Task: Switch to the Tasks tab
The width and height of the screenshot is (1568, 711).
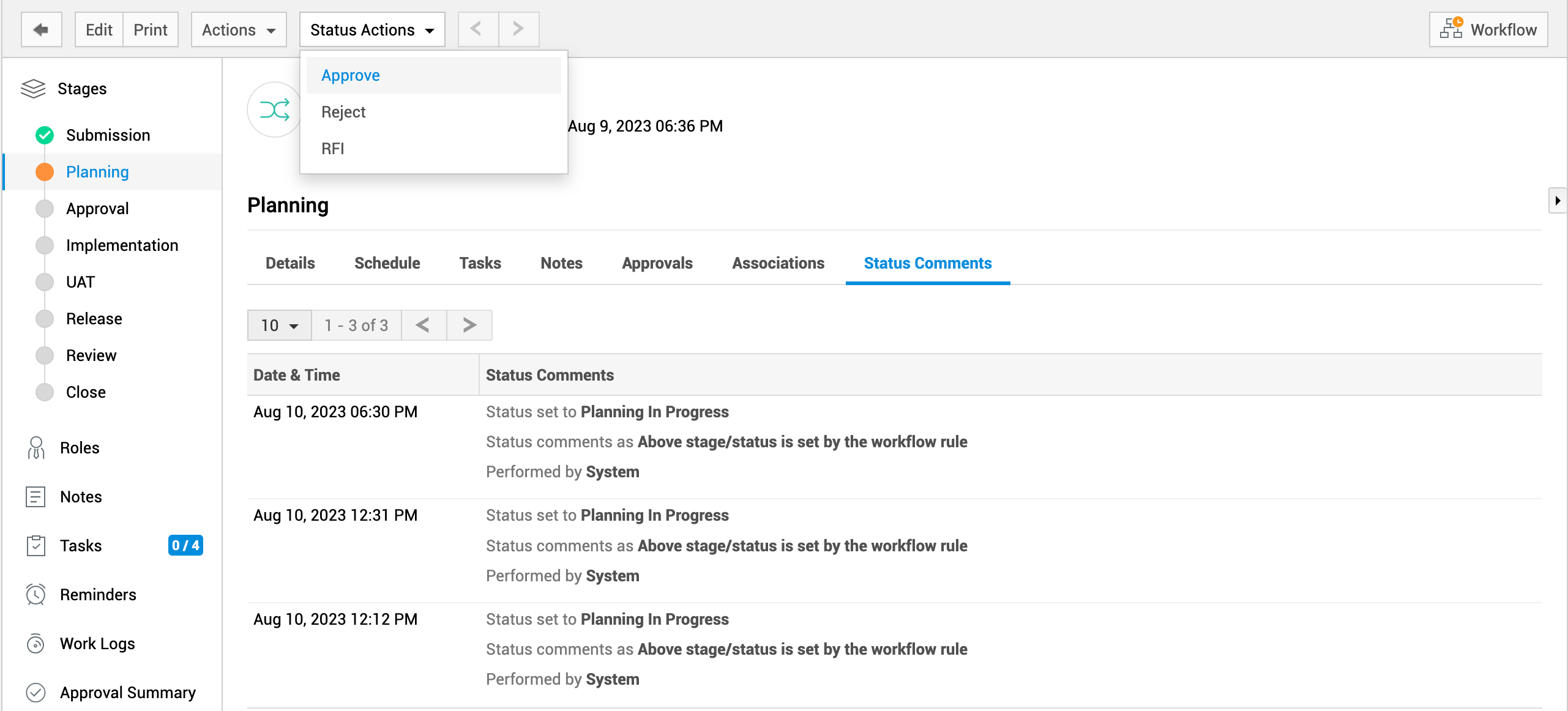Action: (480, 263)
